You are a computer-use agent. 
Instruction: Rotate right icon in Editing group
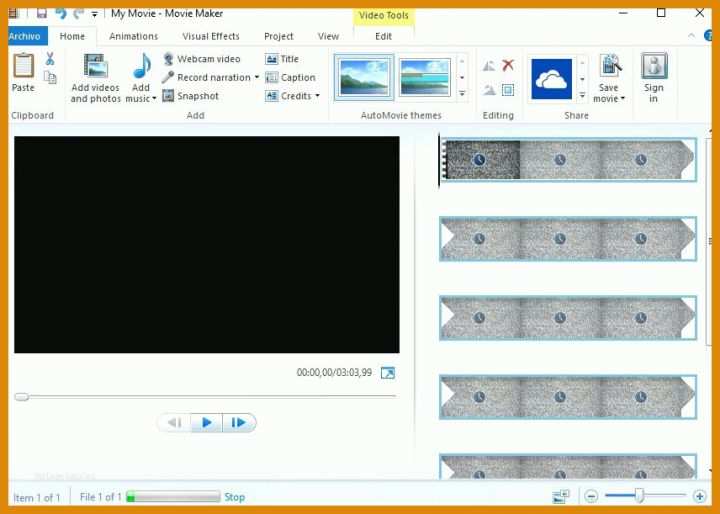pyautogui.click(x=489, y=90)
